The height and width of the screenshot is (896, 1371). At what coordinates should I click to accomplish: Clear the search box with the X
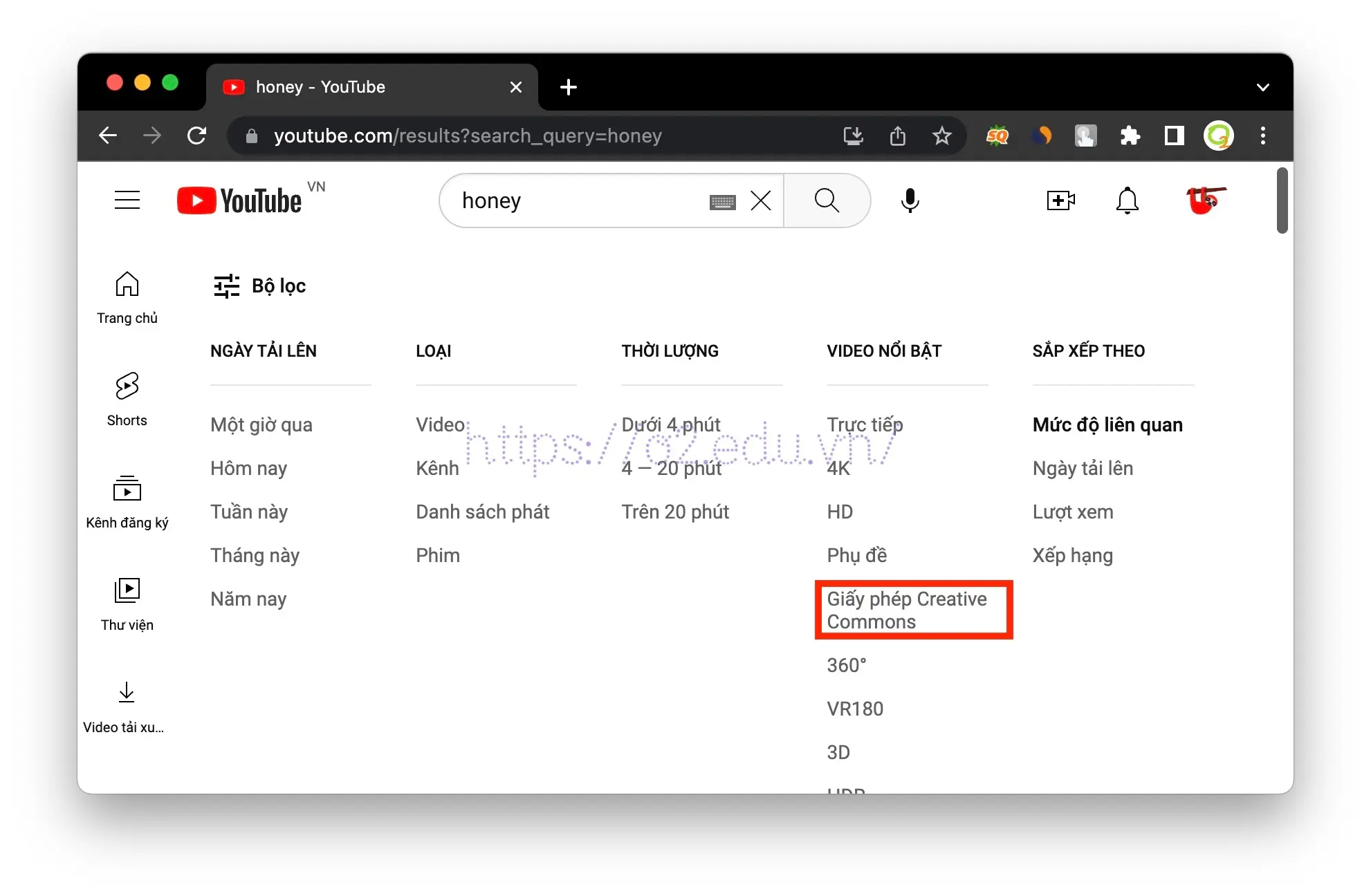tap(761, 201)
